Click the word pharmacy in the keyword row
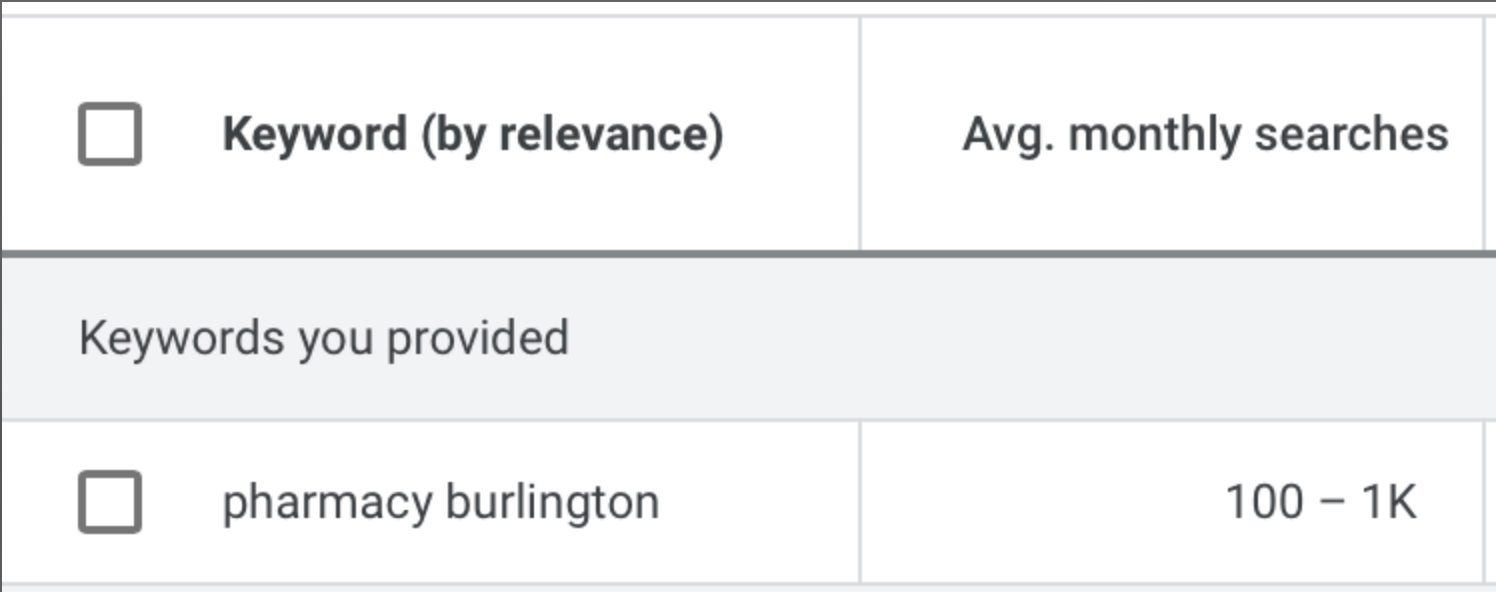 pos(328,503)
